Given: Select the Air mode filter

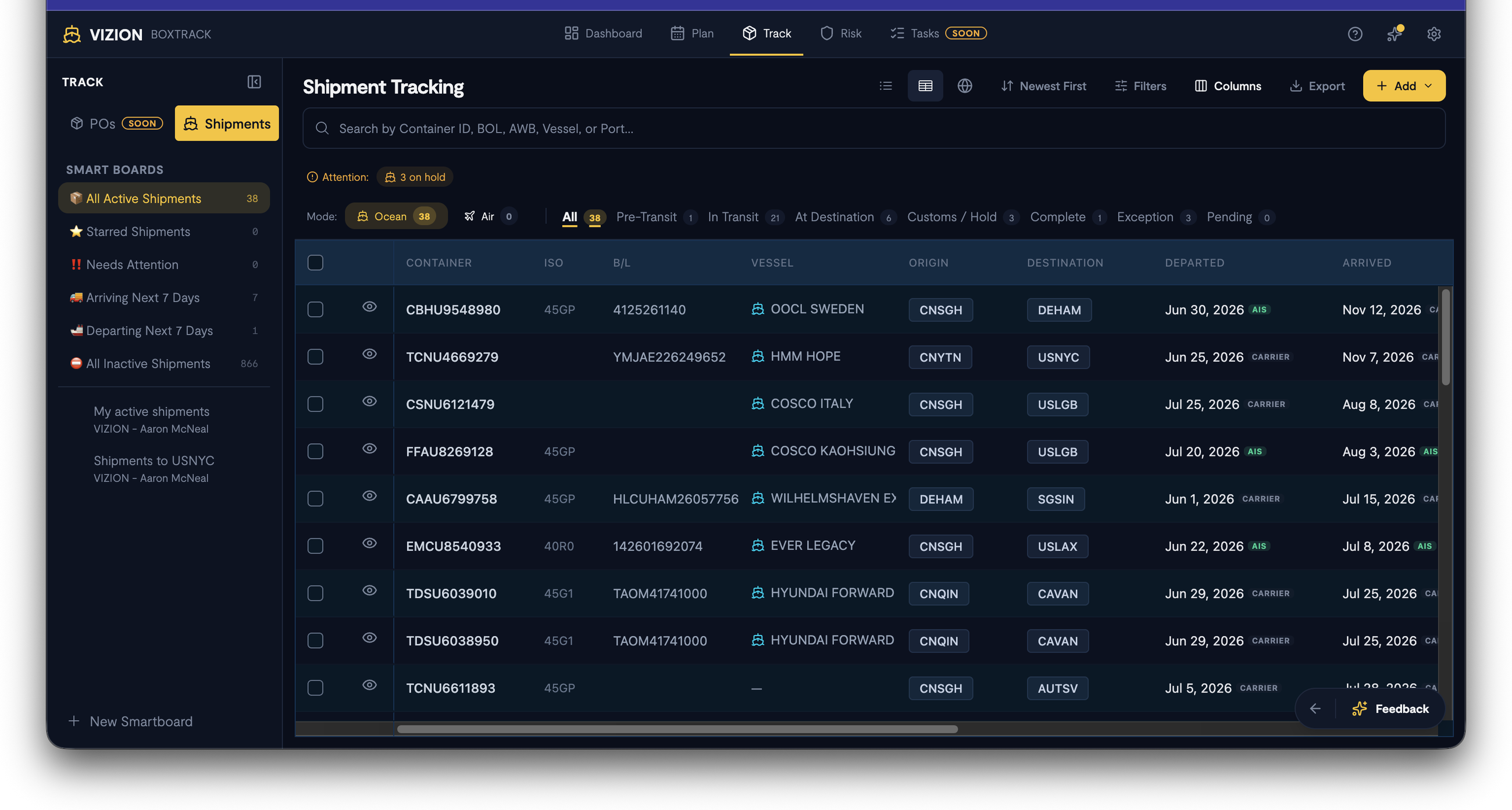Looking at the screenshot, I should [490, 216].
